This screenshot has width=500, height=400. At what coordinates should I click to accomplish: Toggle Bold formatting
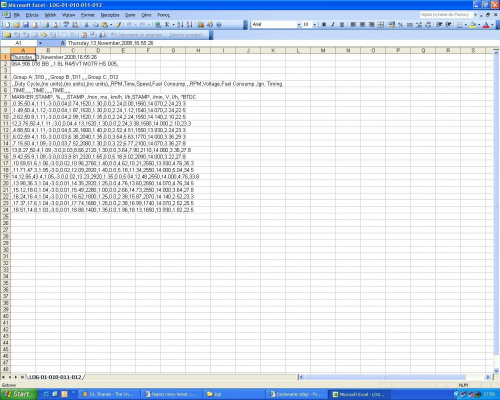tap(324, 25)
